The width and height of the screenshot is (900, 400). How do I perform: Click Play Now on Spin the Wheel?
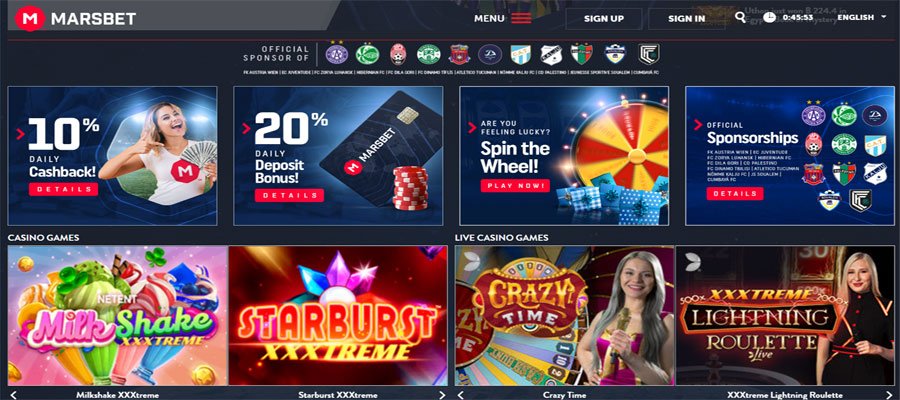click(x=515, y=186)
